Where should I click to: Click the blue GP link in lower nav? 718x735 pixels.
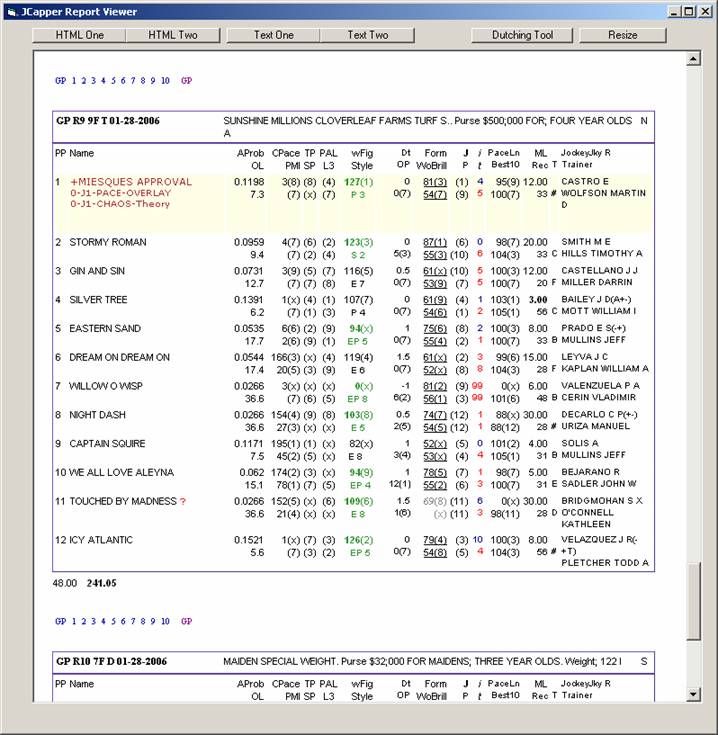[x=60, y=621]
